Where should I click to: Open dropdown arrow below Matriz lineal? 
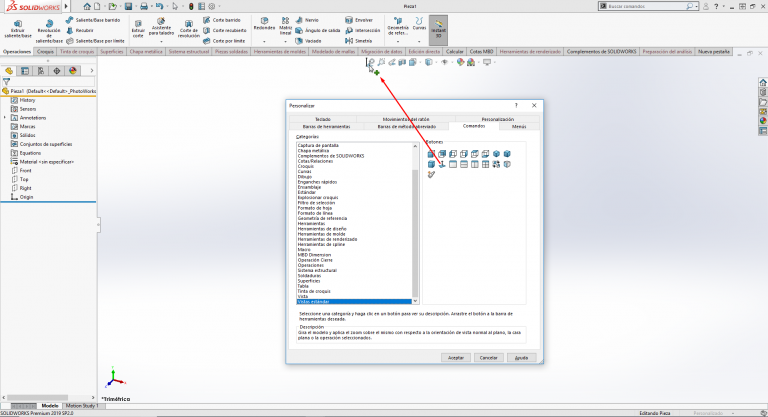(286, 42)
